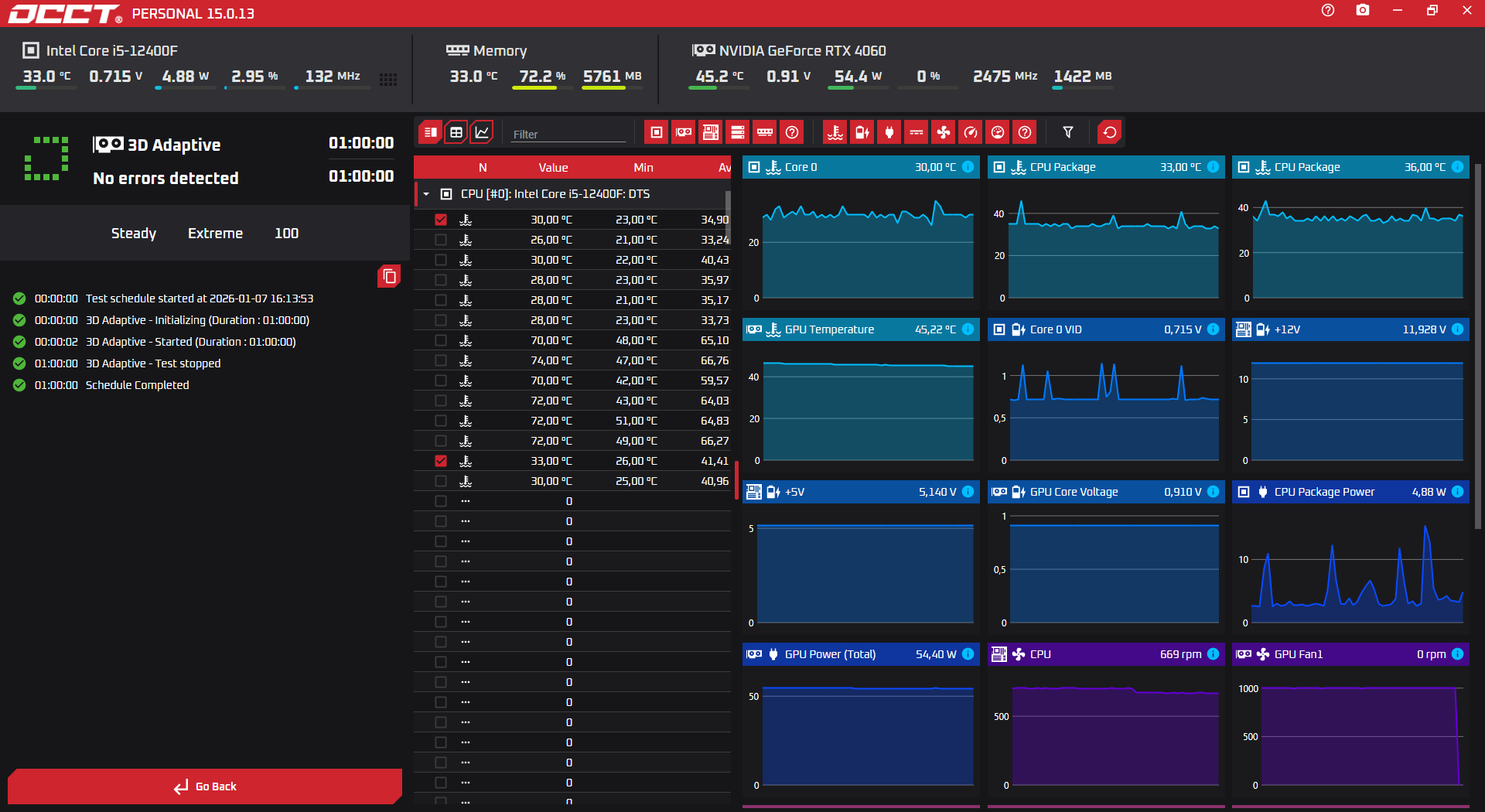
Task: Copy the test log to clipboard
Action: click(389, 276)
